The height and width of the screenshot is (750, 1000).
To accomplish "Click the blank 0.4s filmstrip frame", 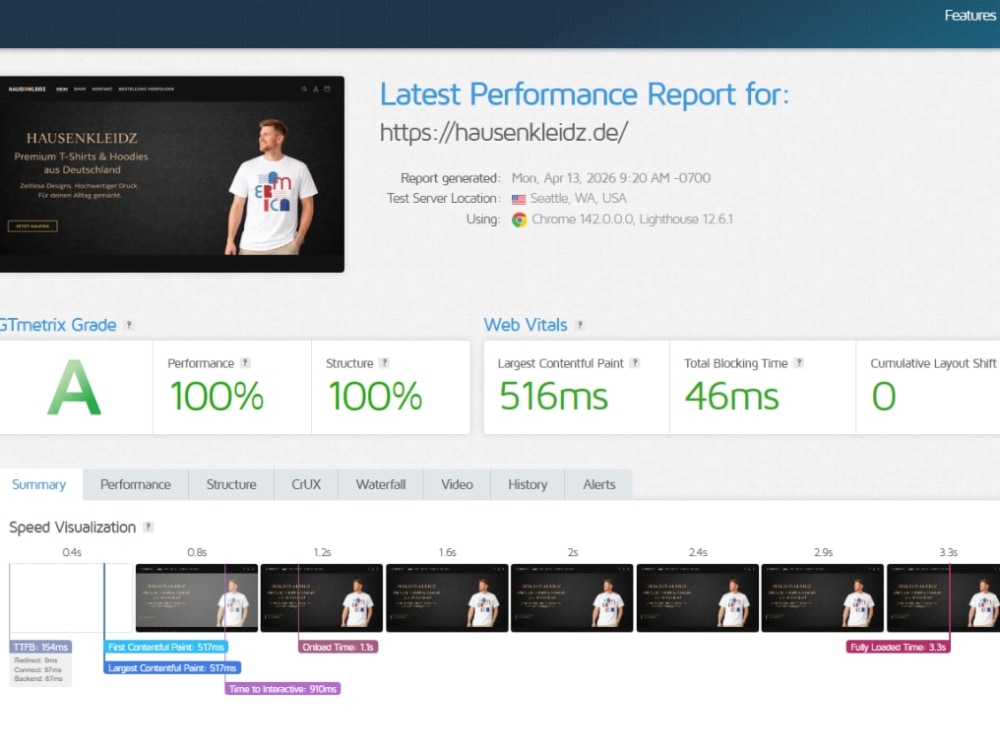I will coord(71,598).
